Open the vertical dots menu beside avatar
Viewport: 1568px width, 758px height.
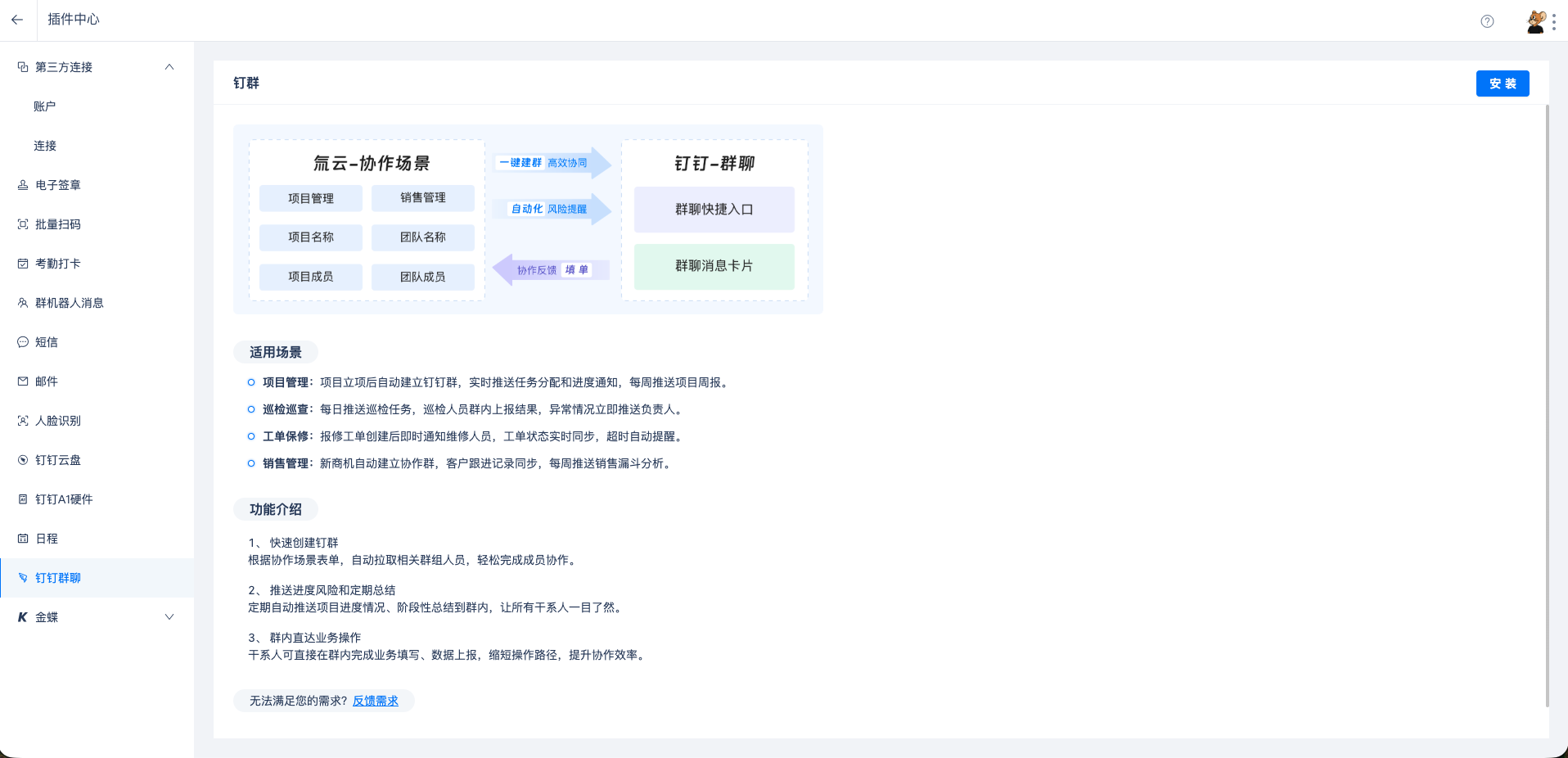[x=1554, y=21]
